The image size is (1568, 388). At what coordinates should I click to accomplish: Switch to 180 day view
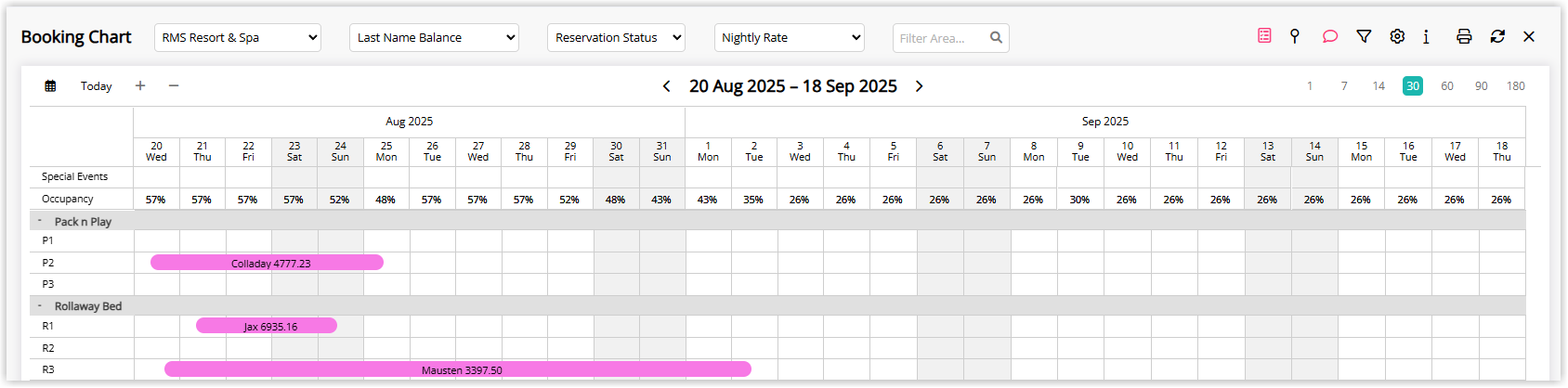click(1516, 86)
